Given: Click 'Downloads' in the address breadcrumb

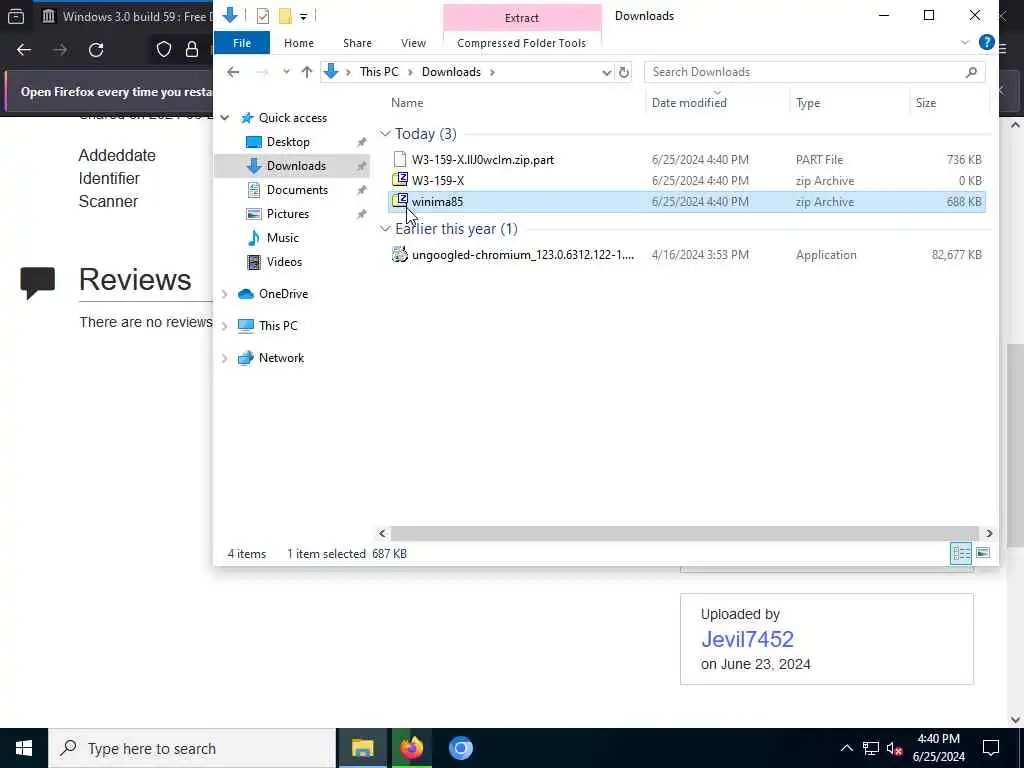Looking at the screenshot, I should click(x=451, y=72).
